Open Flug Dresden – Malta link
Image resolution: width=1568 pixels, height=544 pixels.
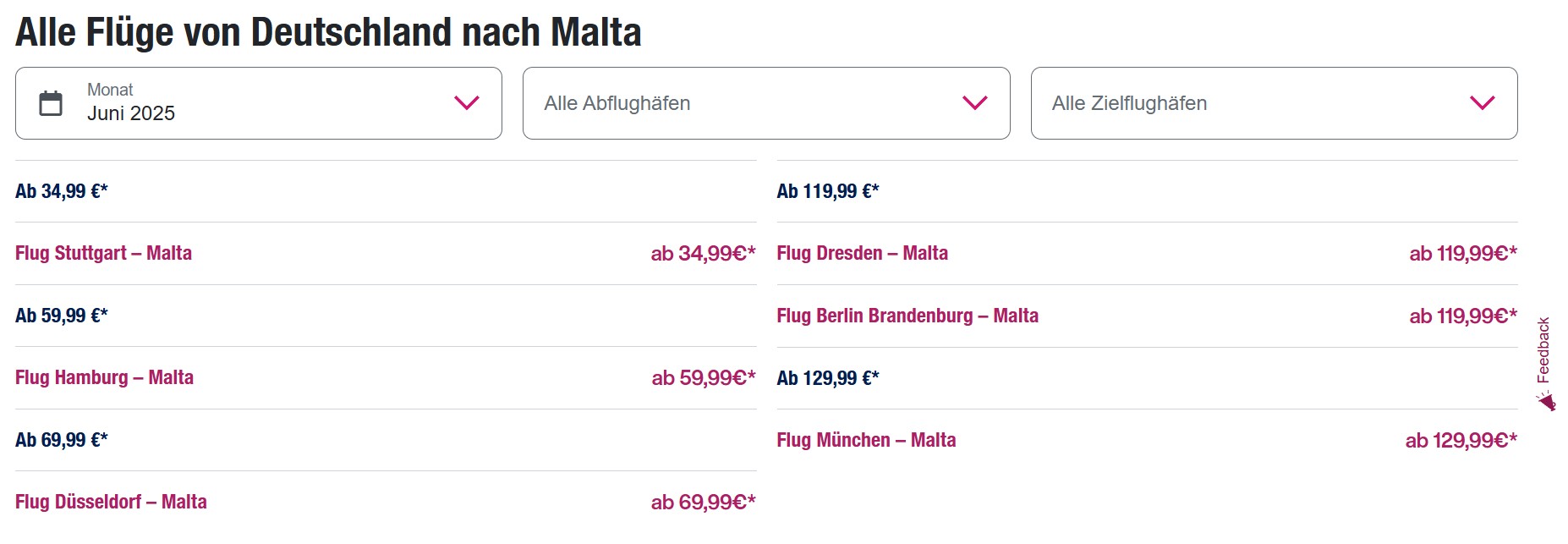pyautogui.click(x=863, y=253)
